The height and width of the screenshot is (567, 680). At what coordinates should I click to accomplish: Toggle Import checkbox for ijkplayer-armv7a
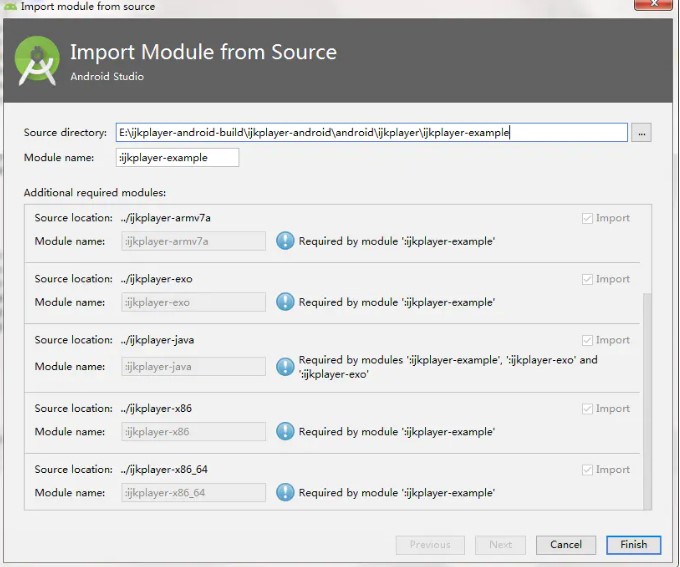coord(587,218)
